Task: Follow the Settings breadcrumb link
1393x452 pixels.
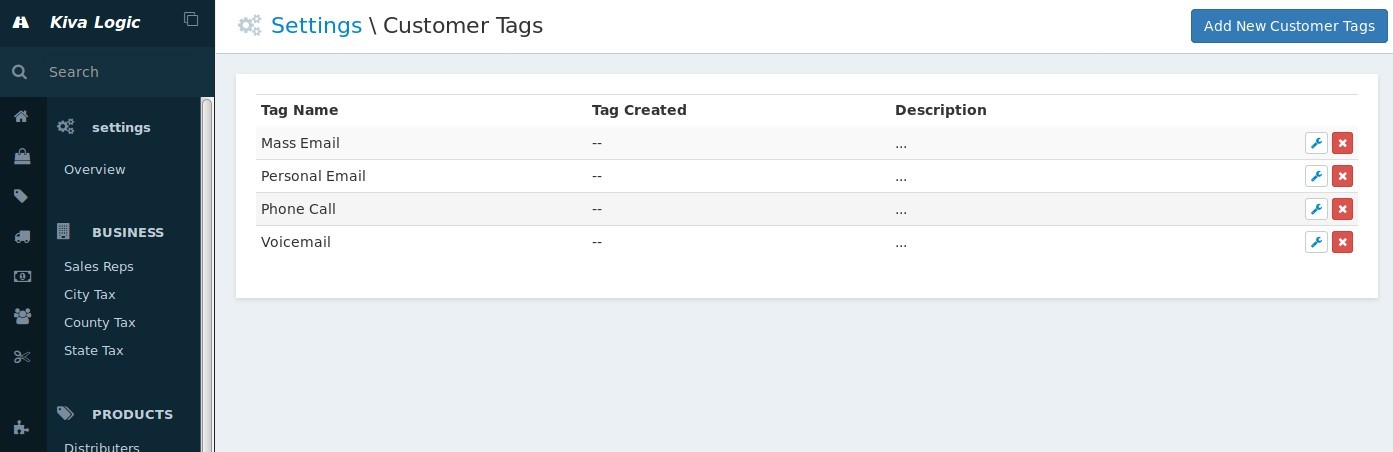Action: [x=316, y=26]
